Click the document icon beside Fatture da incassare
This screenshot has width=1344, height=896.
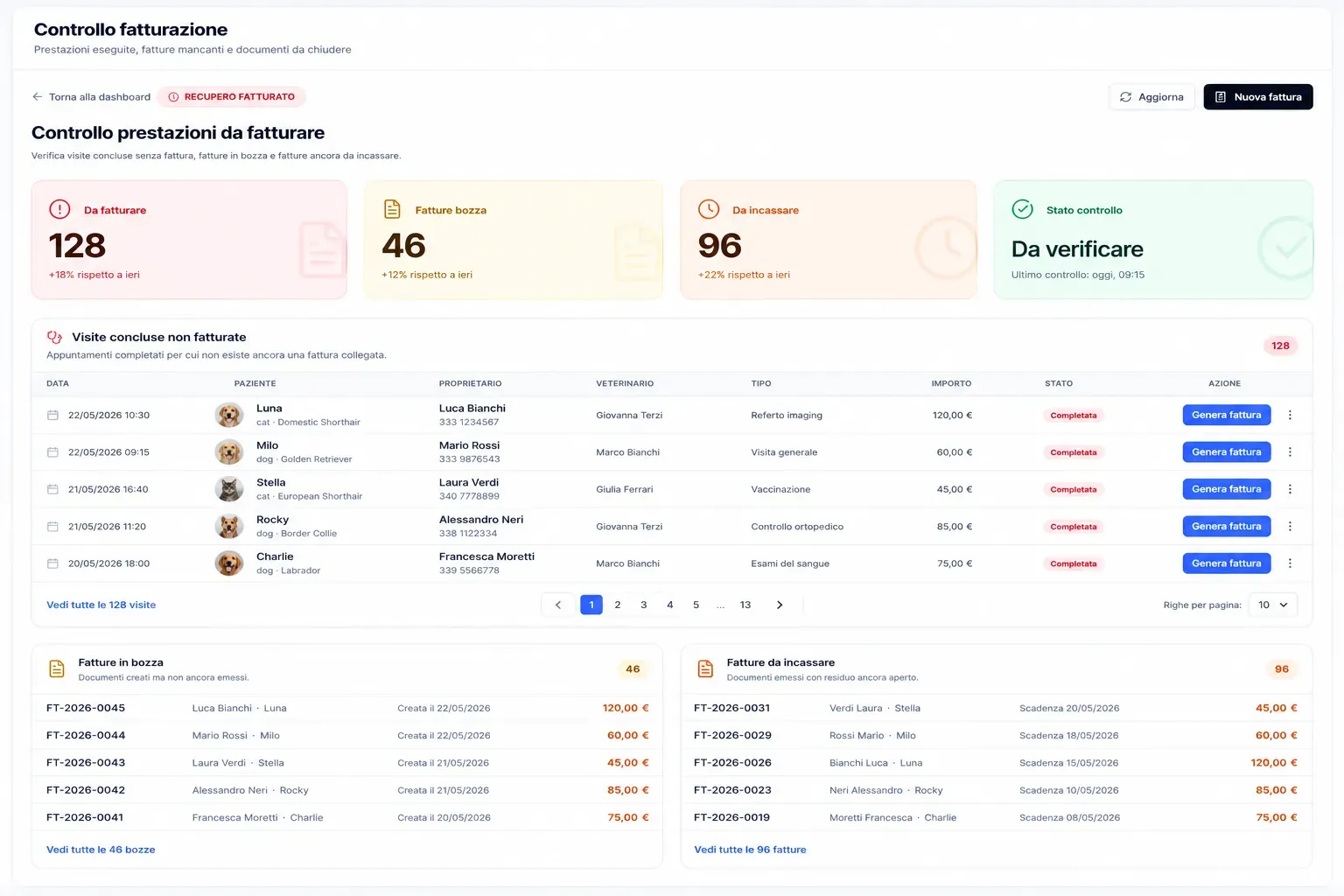[705, 668]
